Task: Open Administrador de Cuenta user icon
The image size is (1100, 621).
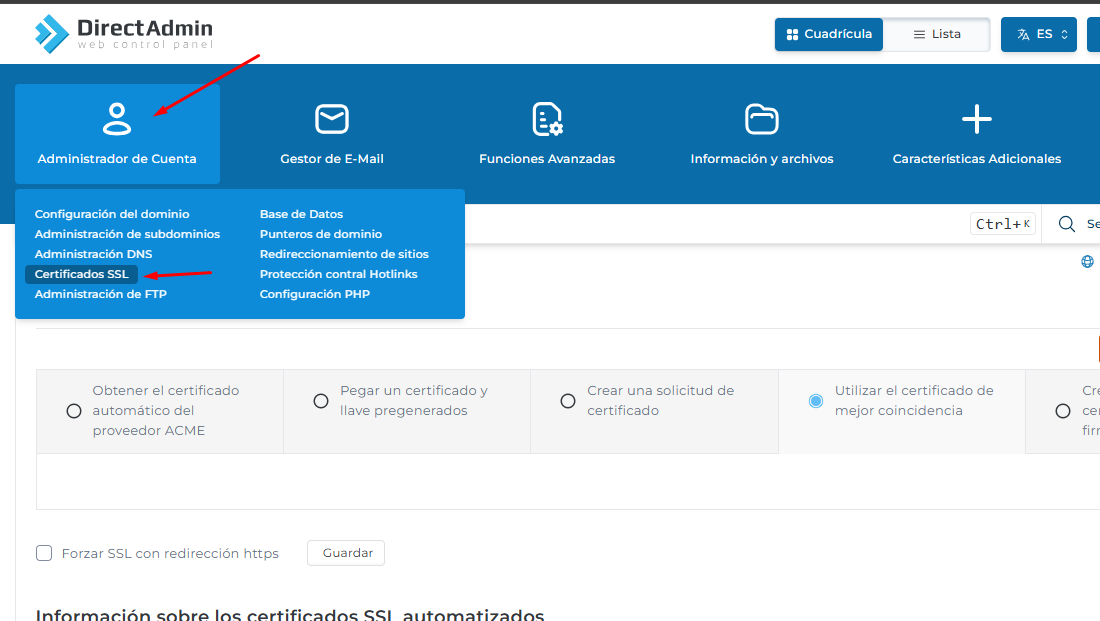Action: click(x=117, y=118)
